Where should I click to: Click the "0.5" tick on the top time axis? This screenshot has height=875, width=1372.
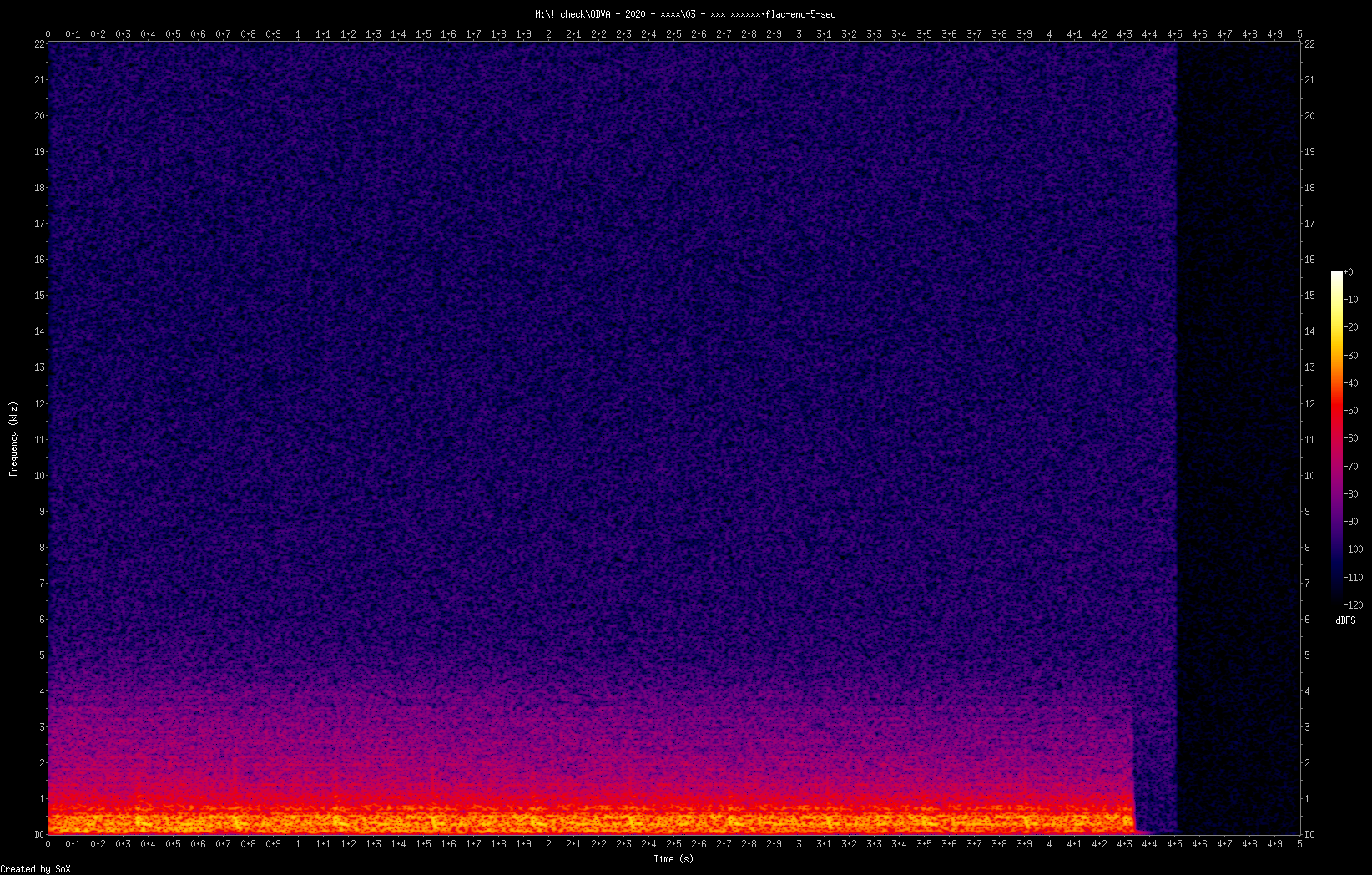coord(173,34)
